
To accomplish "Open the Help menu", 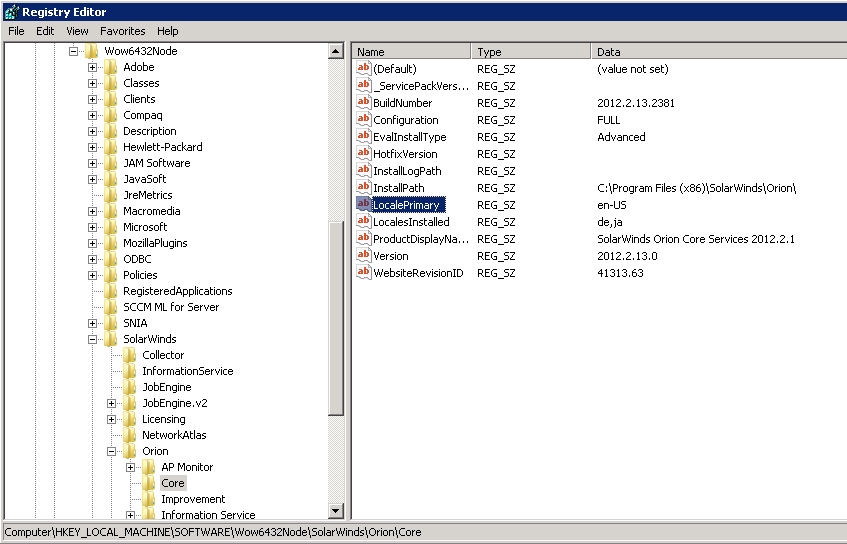I will click(167, 31).
